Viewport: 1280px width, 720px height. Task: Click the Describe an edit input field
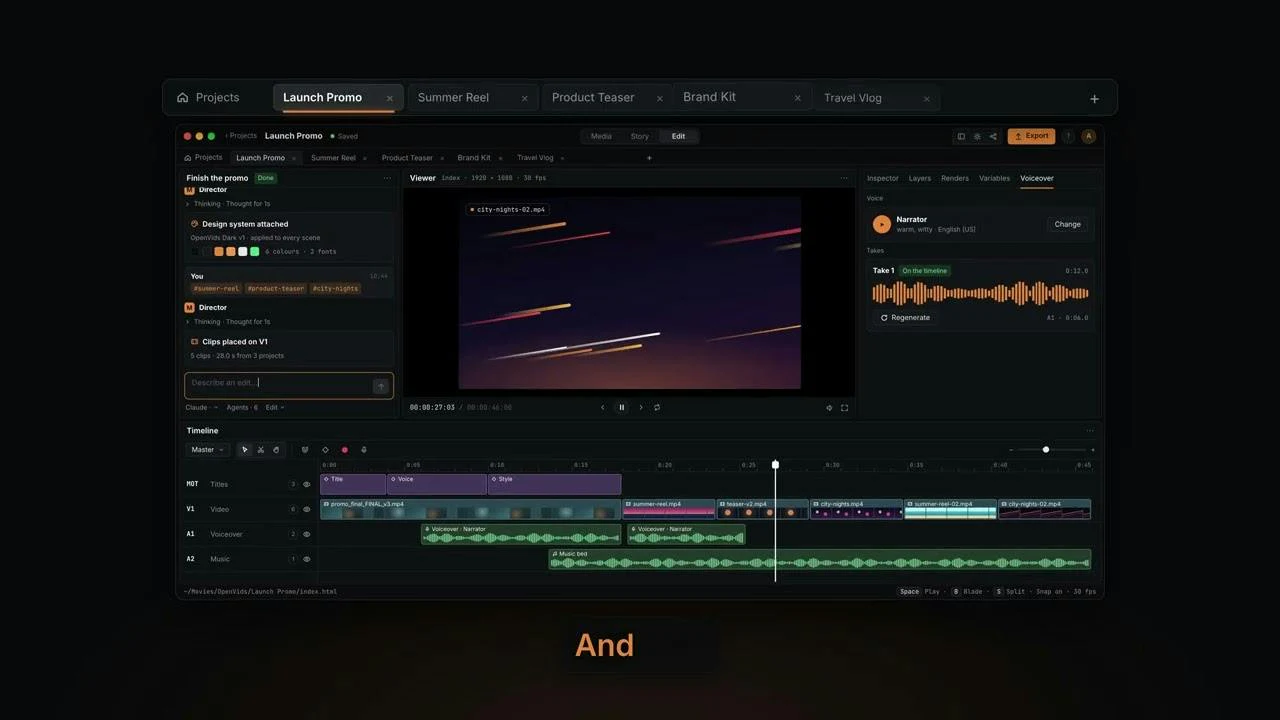pos(289,386)
